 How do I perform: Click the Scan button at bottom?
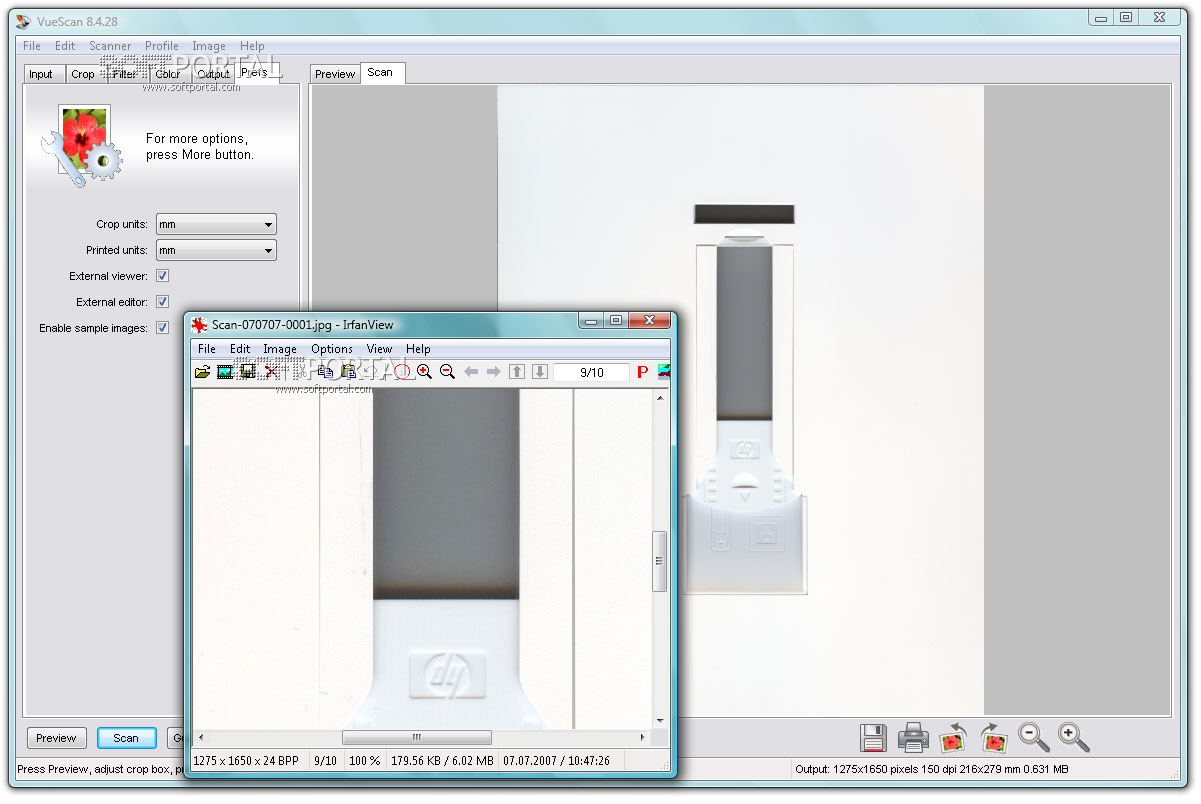pos(126,738)
